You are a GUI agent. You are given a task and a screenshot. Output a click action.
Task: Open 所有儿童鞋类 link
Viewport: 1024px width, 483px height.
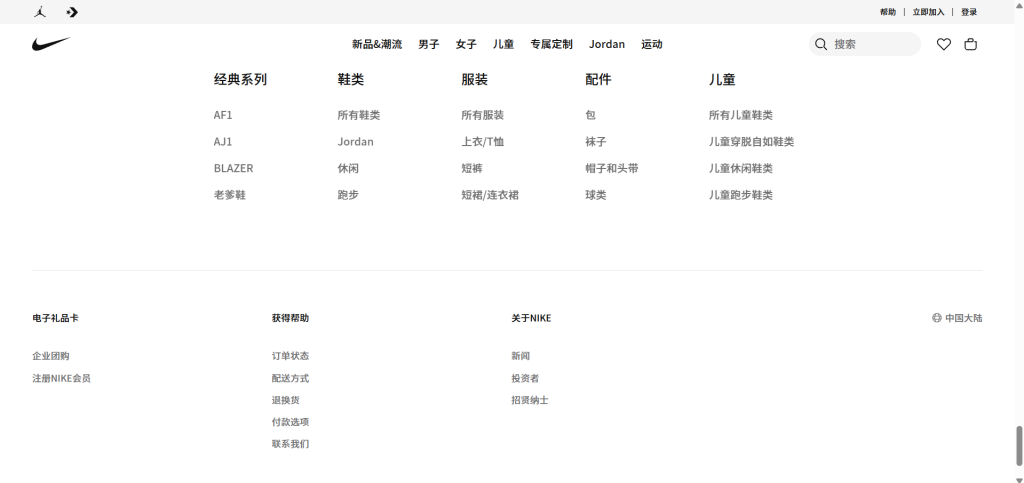741,115
